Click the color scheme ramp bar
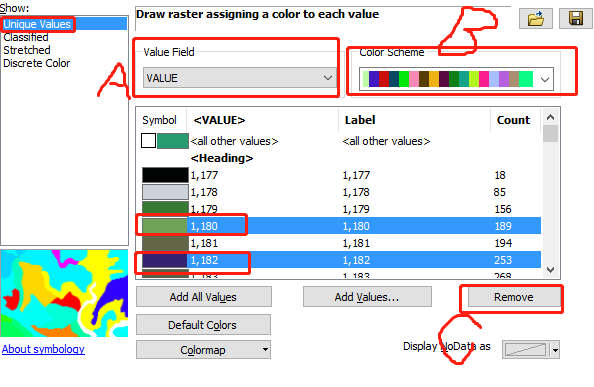Viewport: 594px width, 387px height. point(448,79)
